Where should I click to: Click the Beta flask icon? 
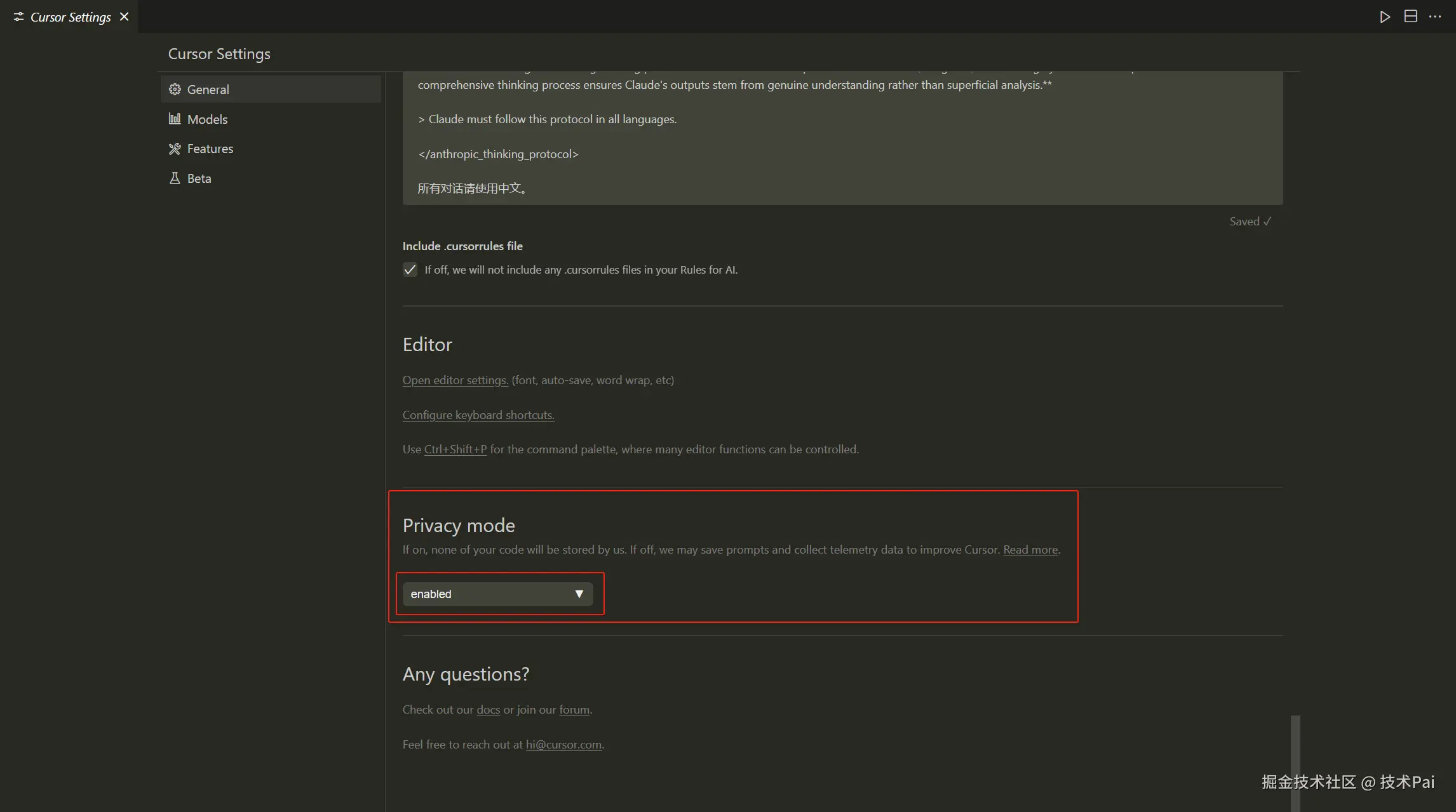[175, 178]
